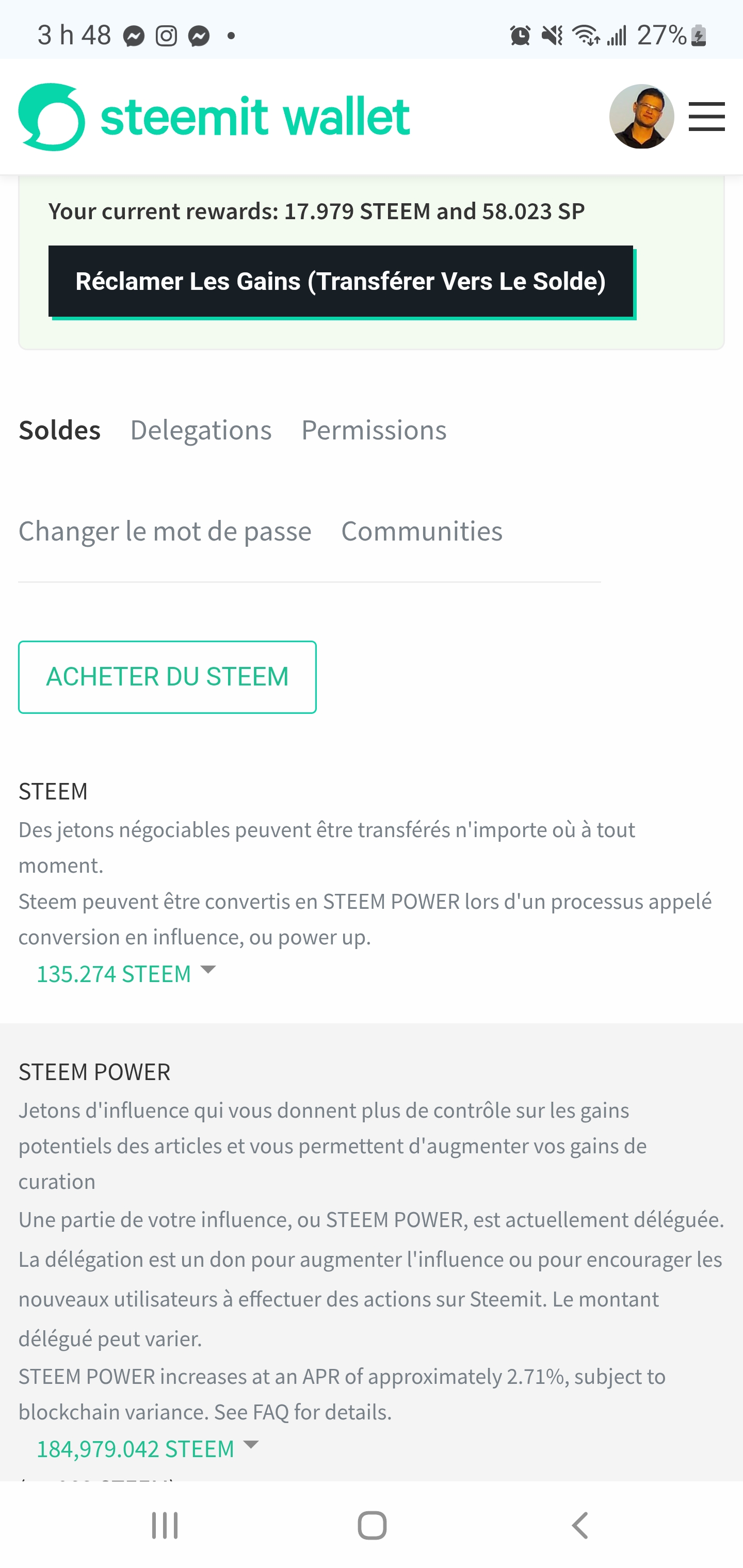Click the ACHETER DU STEEM button

[168, 677]
